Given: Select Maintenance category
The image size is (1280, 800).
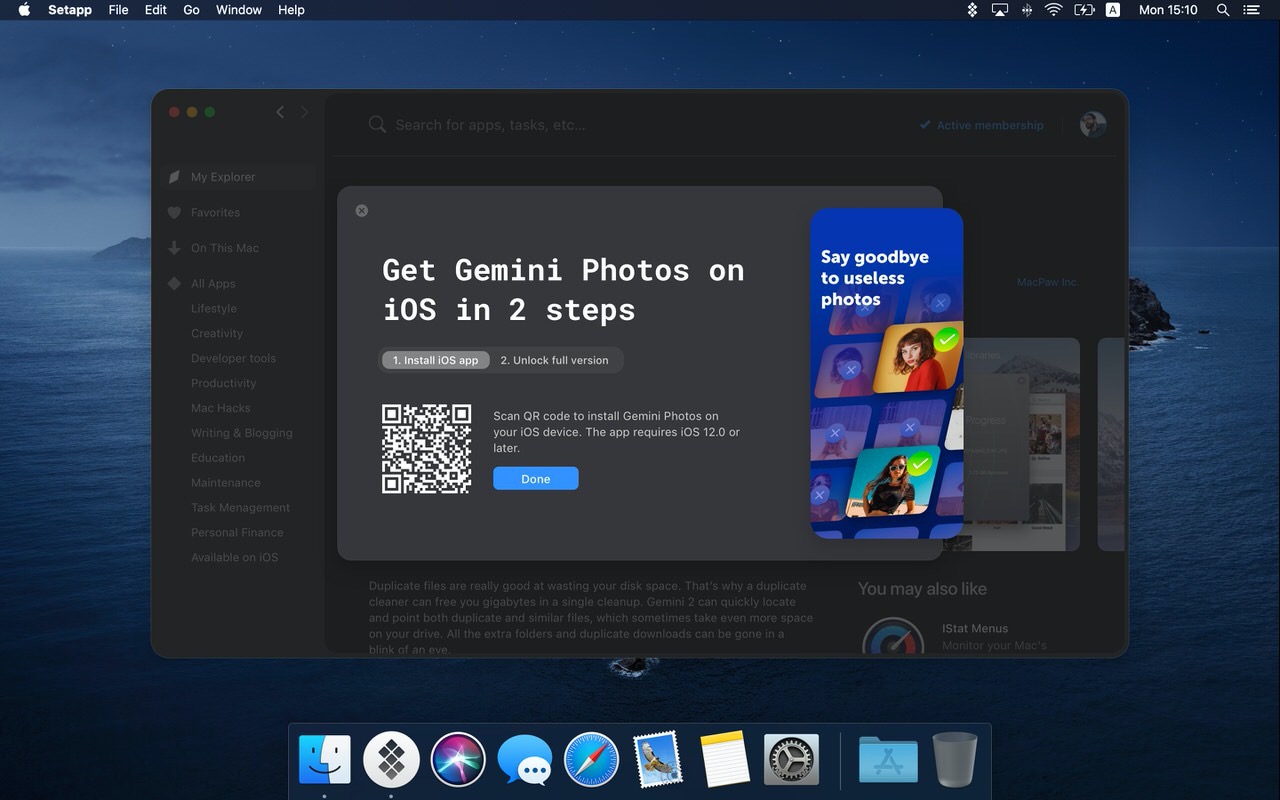Looking at the screenshot, I should 226,483.
